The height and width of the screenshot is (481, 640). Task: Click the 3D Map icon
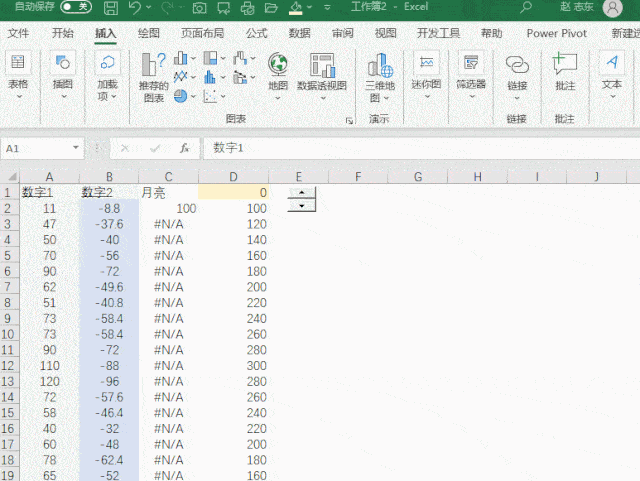click(x=380, y=65)
